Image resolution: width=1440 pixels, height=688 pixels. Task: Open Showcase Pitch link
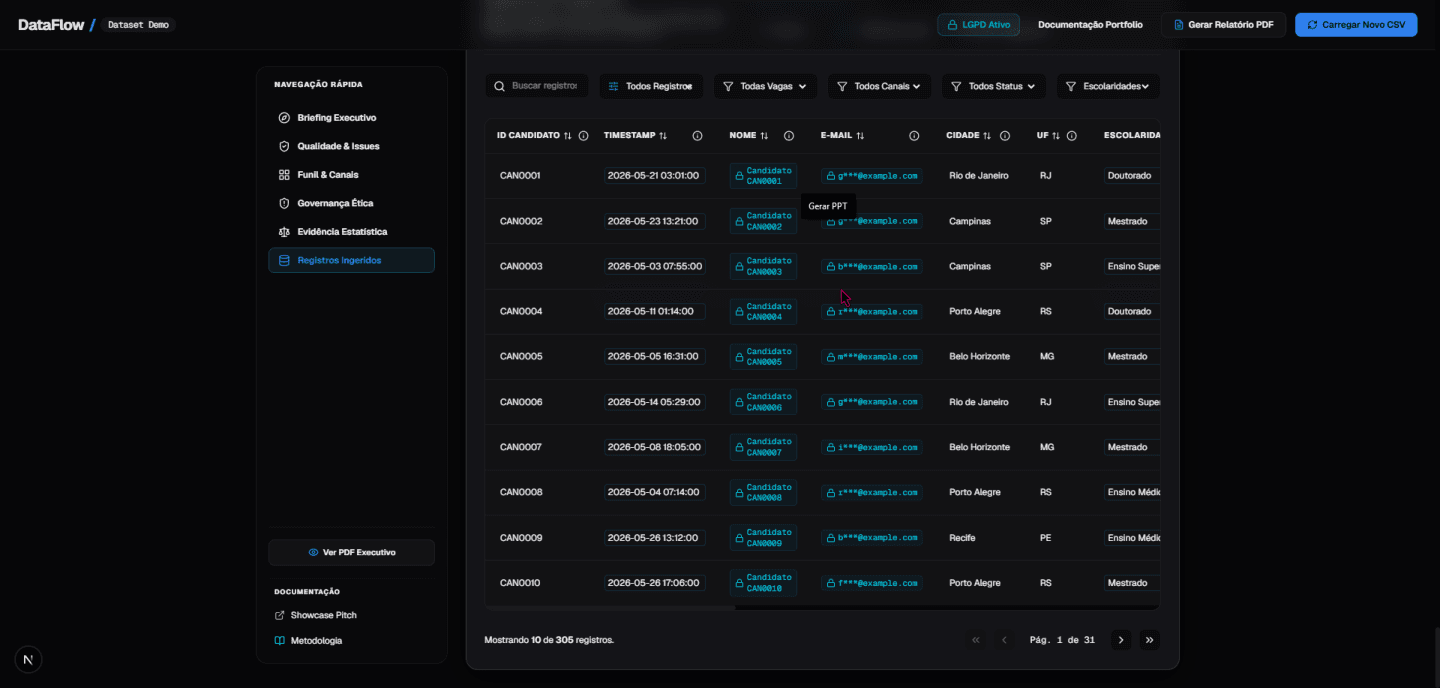coord(316,615)
